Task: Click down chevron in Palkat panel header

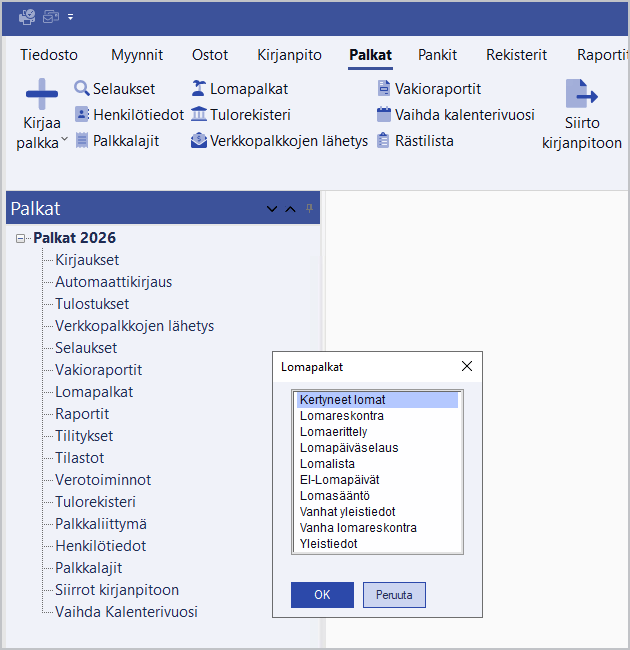Action: 272,209
